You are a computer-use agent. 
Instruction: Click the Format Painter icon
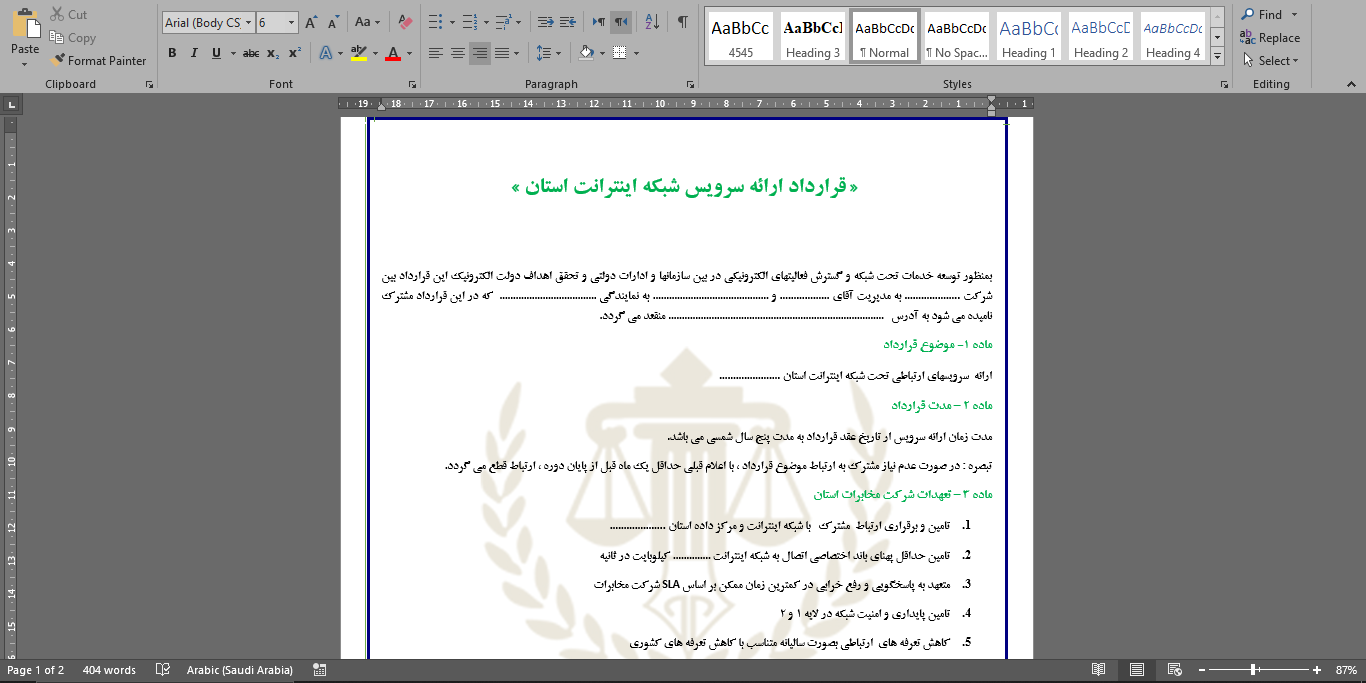coord(58,61)
